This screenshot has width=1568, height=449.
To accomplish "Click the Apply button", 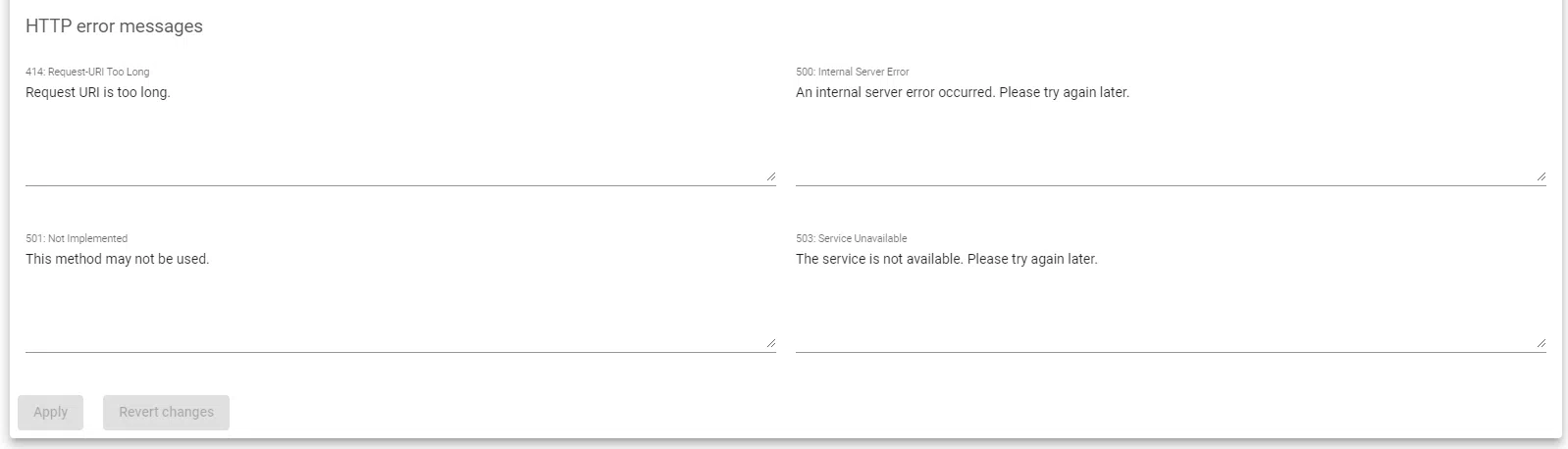I will (x=50, y=412).
